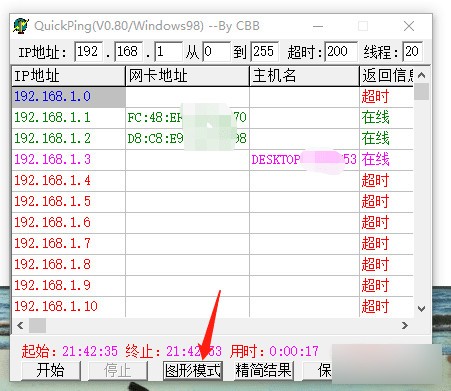
Task: Click the elapsed time 0:00:17
Action: [x=294, y=351]
